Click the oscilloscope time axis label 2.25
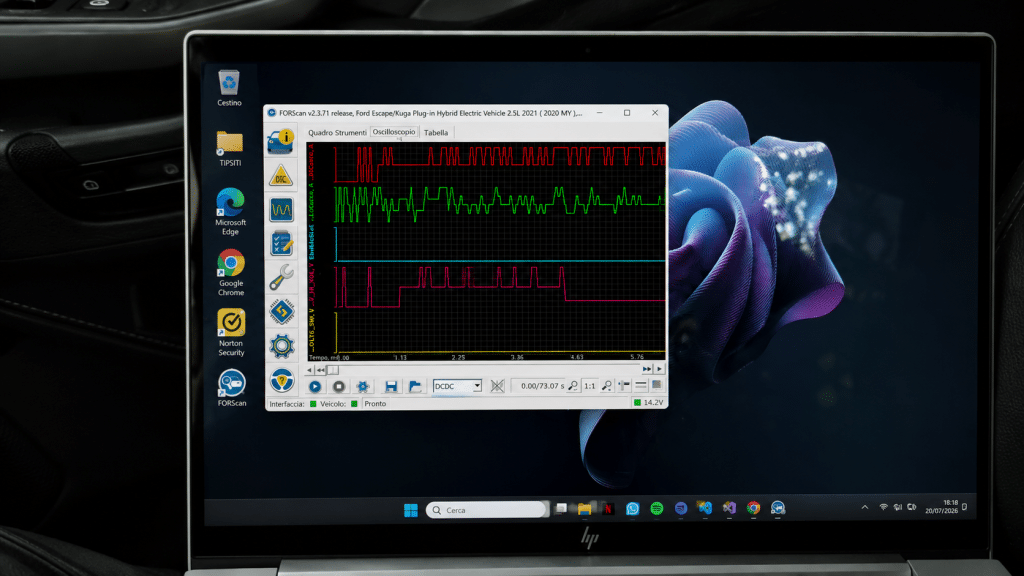 click(x=458, y=357)
